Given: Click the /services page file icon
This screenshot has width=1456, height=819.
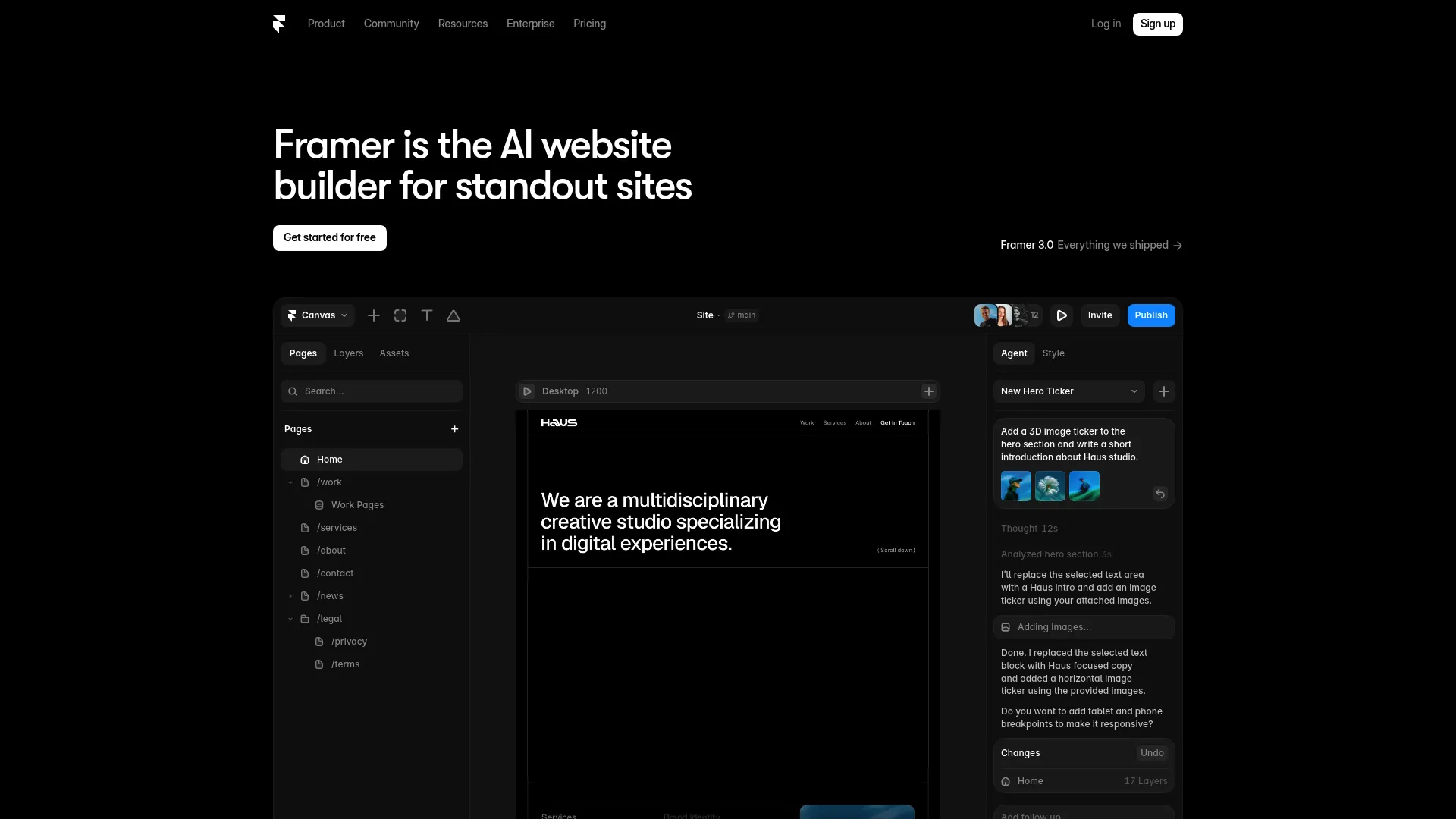Looking at the screenshot, I should [x=305, y=528].
